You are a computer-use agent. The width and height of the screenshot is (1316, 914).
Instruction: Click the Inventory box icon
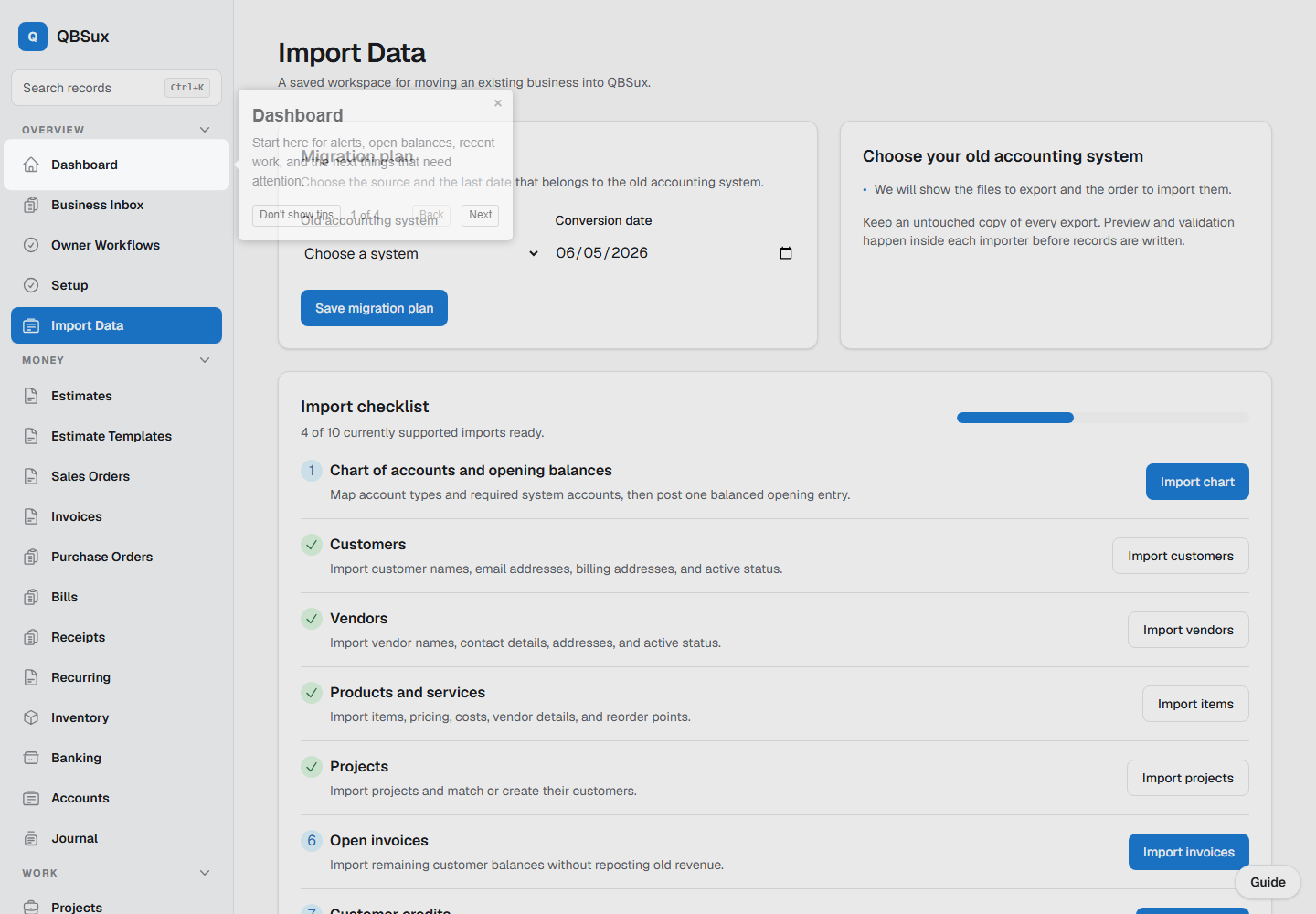[x=31, y=717]
